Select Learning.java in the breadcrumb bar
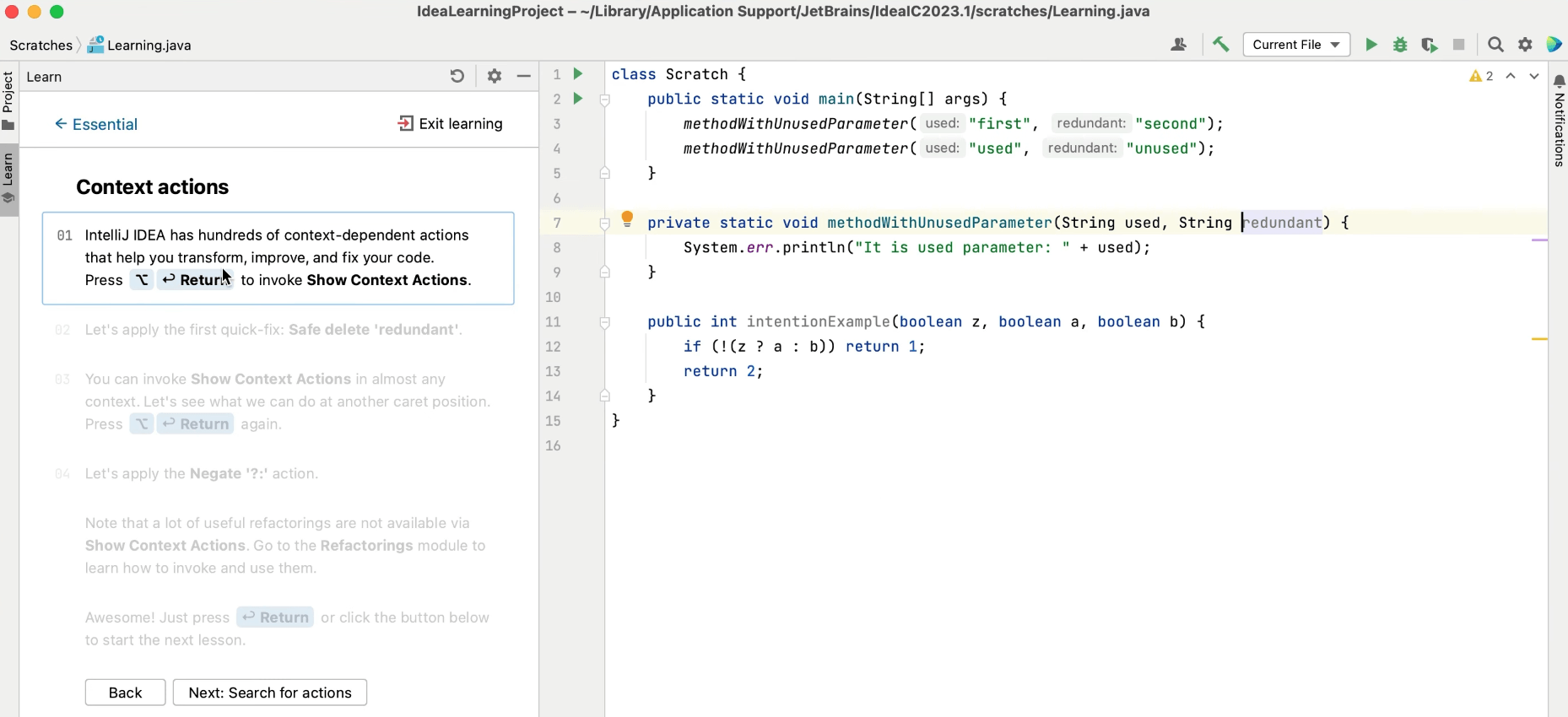Image resolution: width=1568 pixels, height=717 pixels. click(x=149, y=46)
